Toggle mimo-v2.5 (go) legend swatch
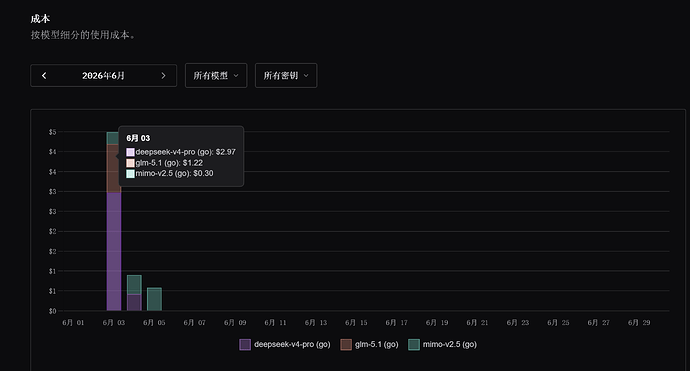Image resolution: width=690 pixels, height=371 pixels. pyautogui.click(x=414, y=345)
